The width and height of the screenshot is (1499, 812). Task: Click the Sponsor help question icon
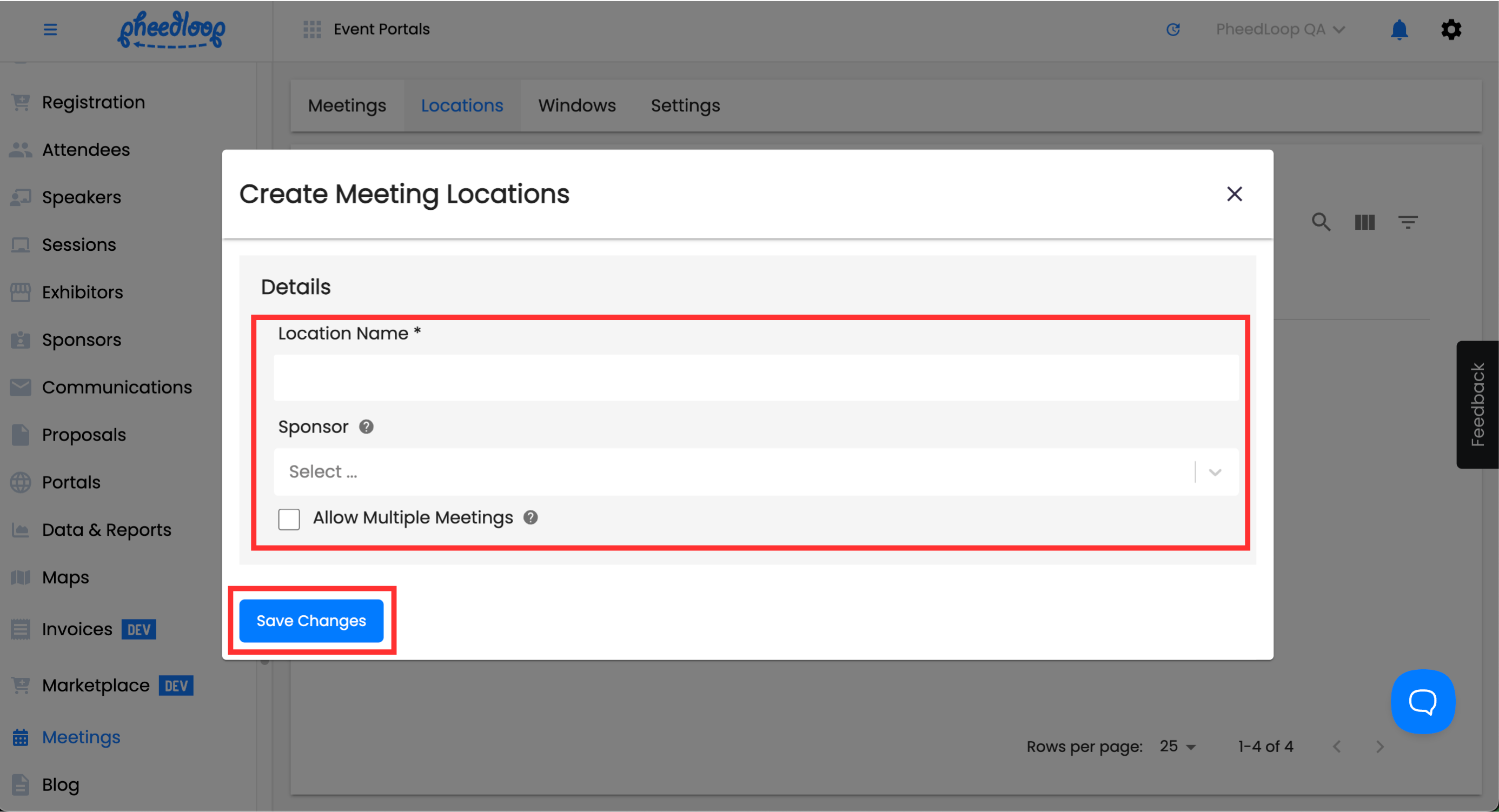click(x=366, y=427)
